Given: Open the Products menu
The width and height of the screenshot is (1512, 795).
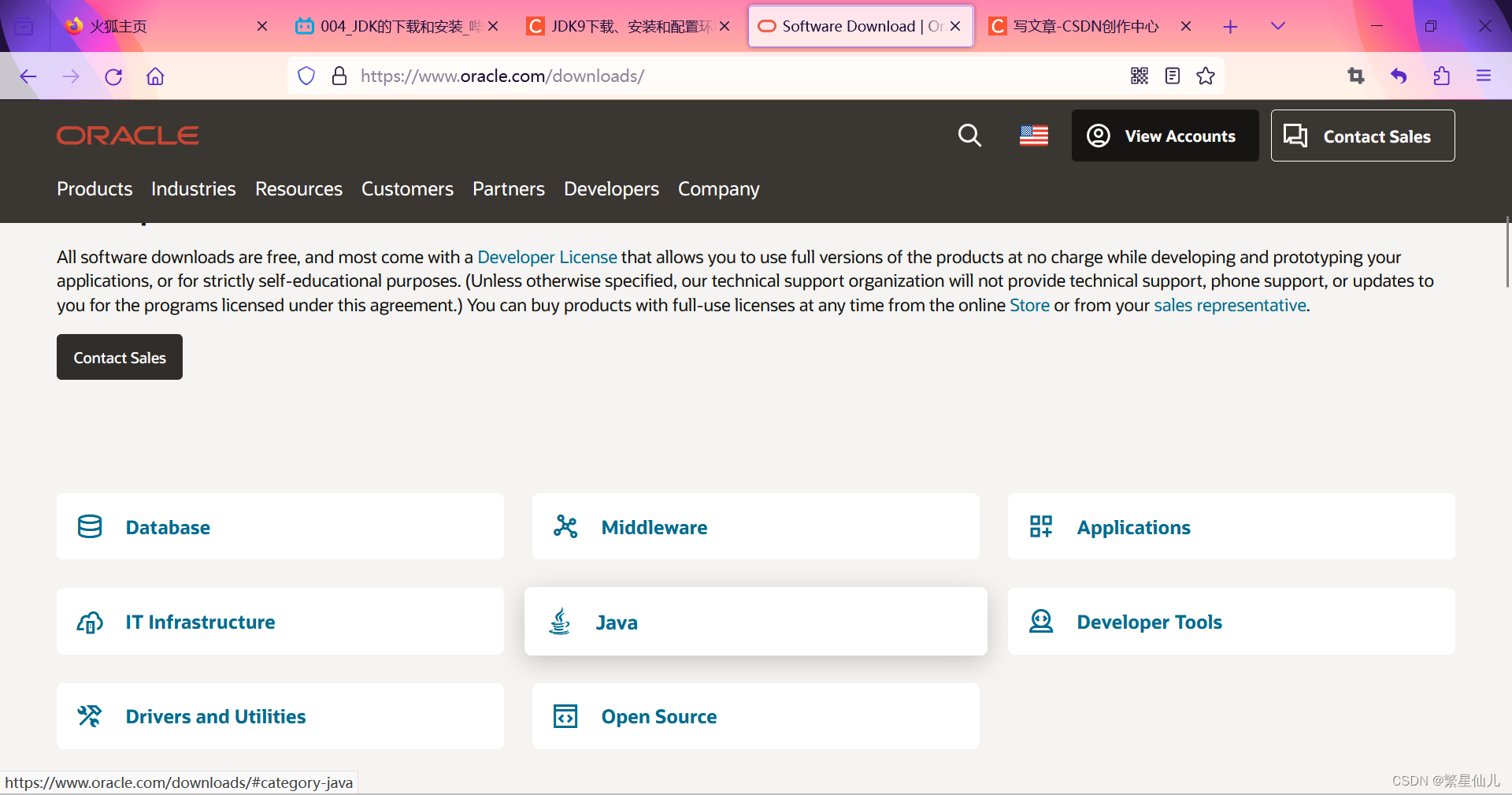Looking at the screenshot, I should (94, 189).
